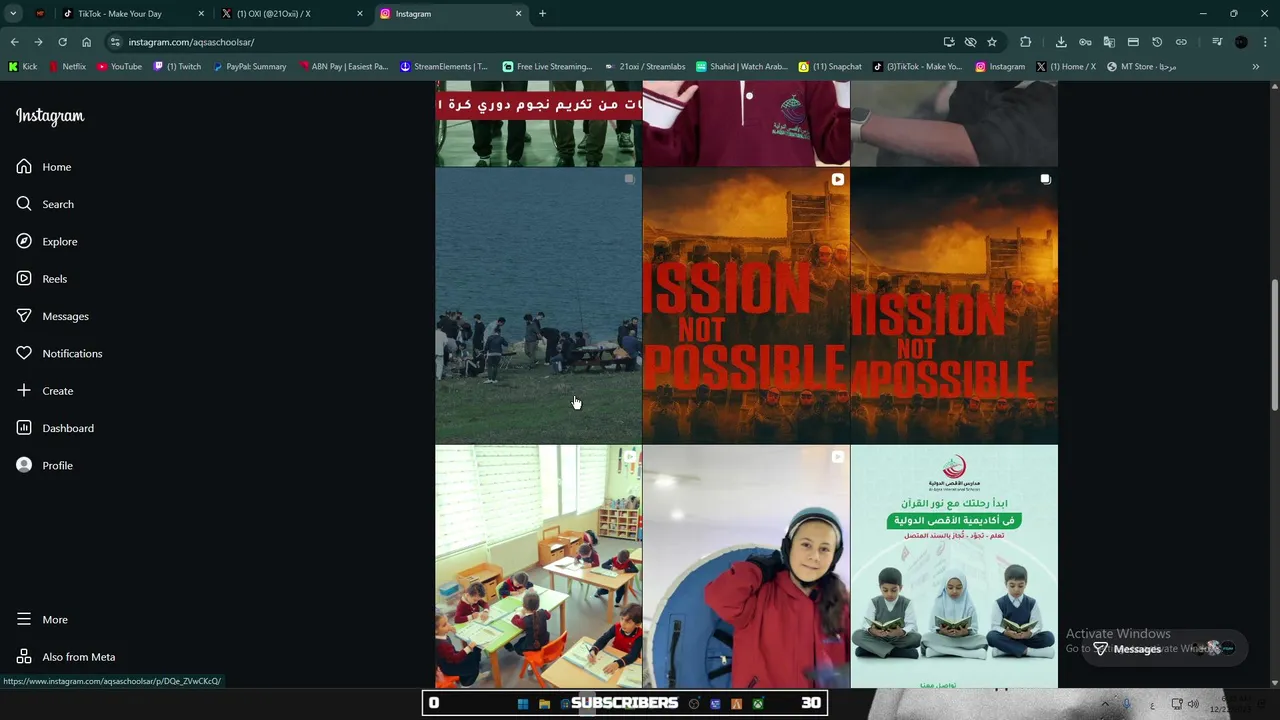Image resolution: width=1280 pixels, height=720 pixels.
Task: Go forward in browser history
Action: click(38, 42)
